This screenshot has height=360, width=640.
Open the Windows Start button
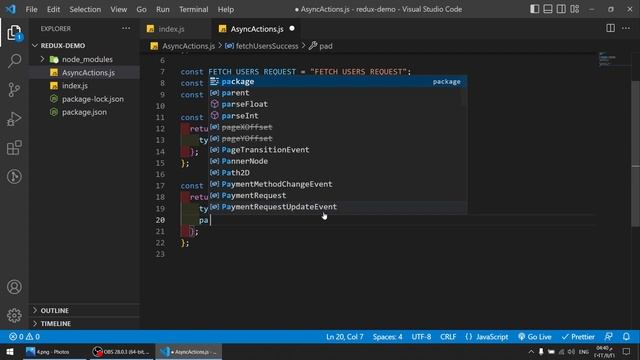click(9, 351)
